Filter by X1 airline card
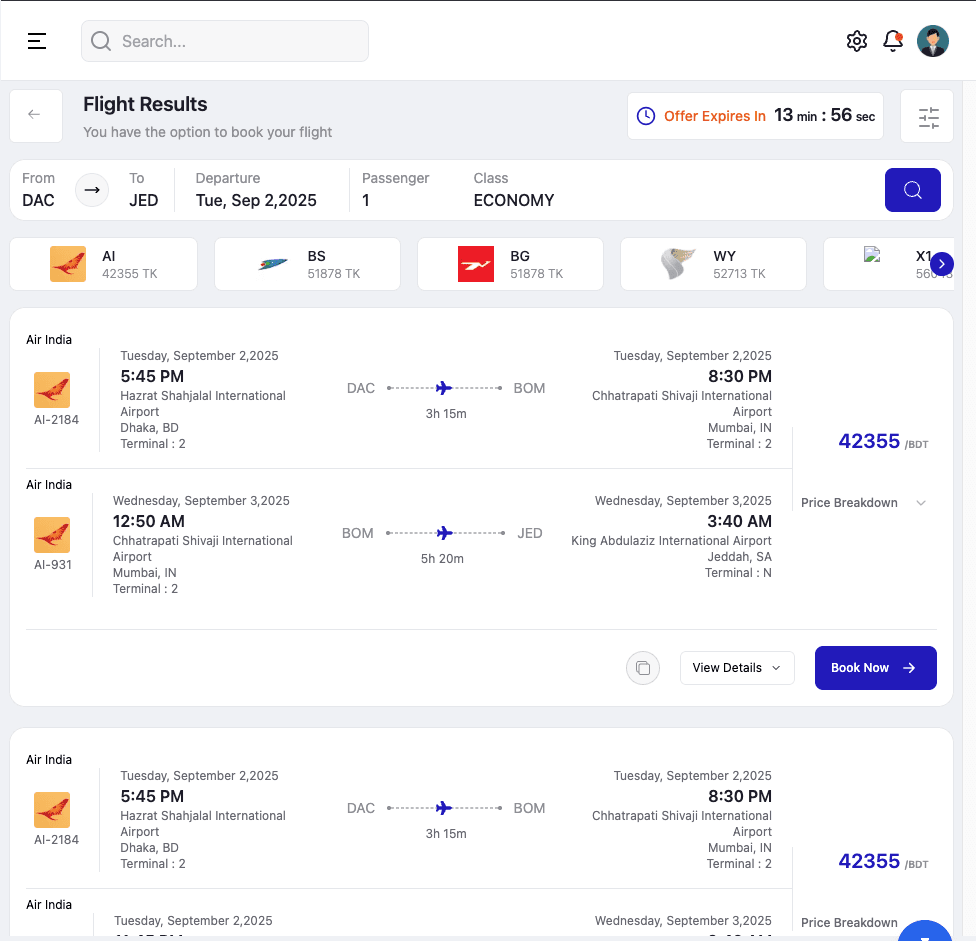This screenshot has width=976, height=941. pos(888,264)
